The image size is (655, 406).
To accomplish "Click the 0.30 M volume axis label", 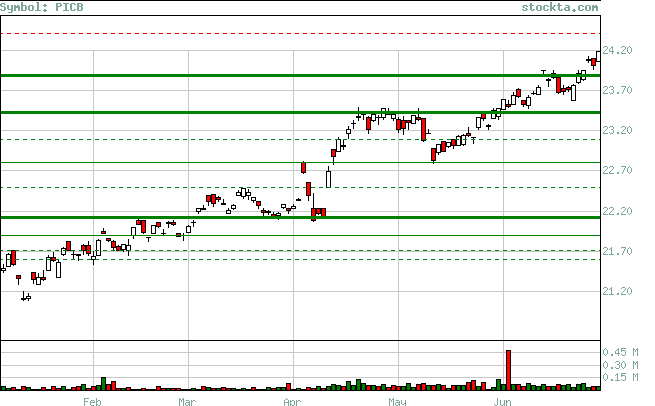I will (x=620, y=365).
